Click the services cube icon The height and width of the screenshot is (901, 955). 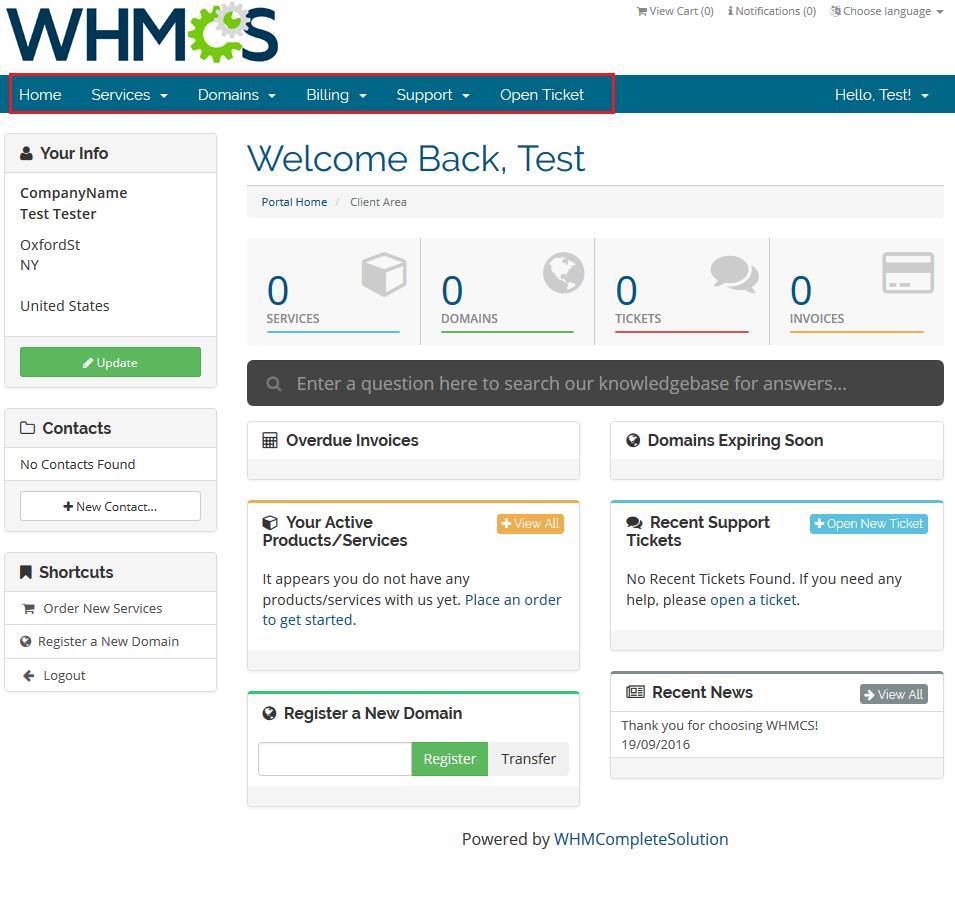[384, 274]
